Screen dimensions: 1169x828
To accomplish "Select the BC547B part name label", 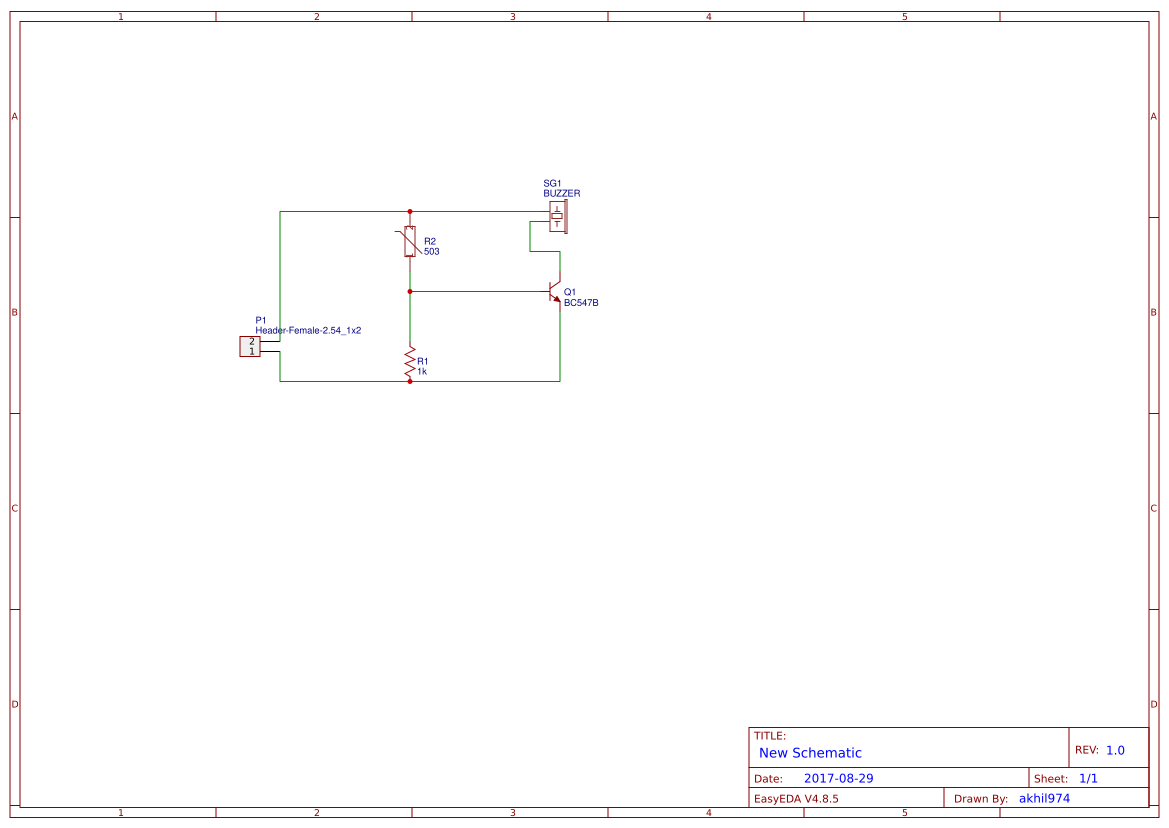I will (581, 303).
